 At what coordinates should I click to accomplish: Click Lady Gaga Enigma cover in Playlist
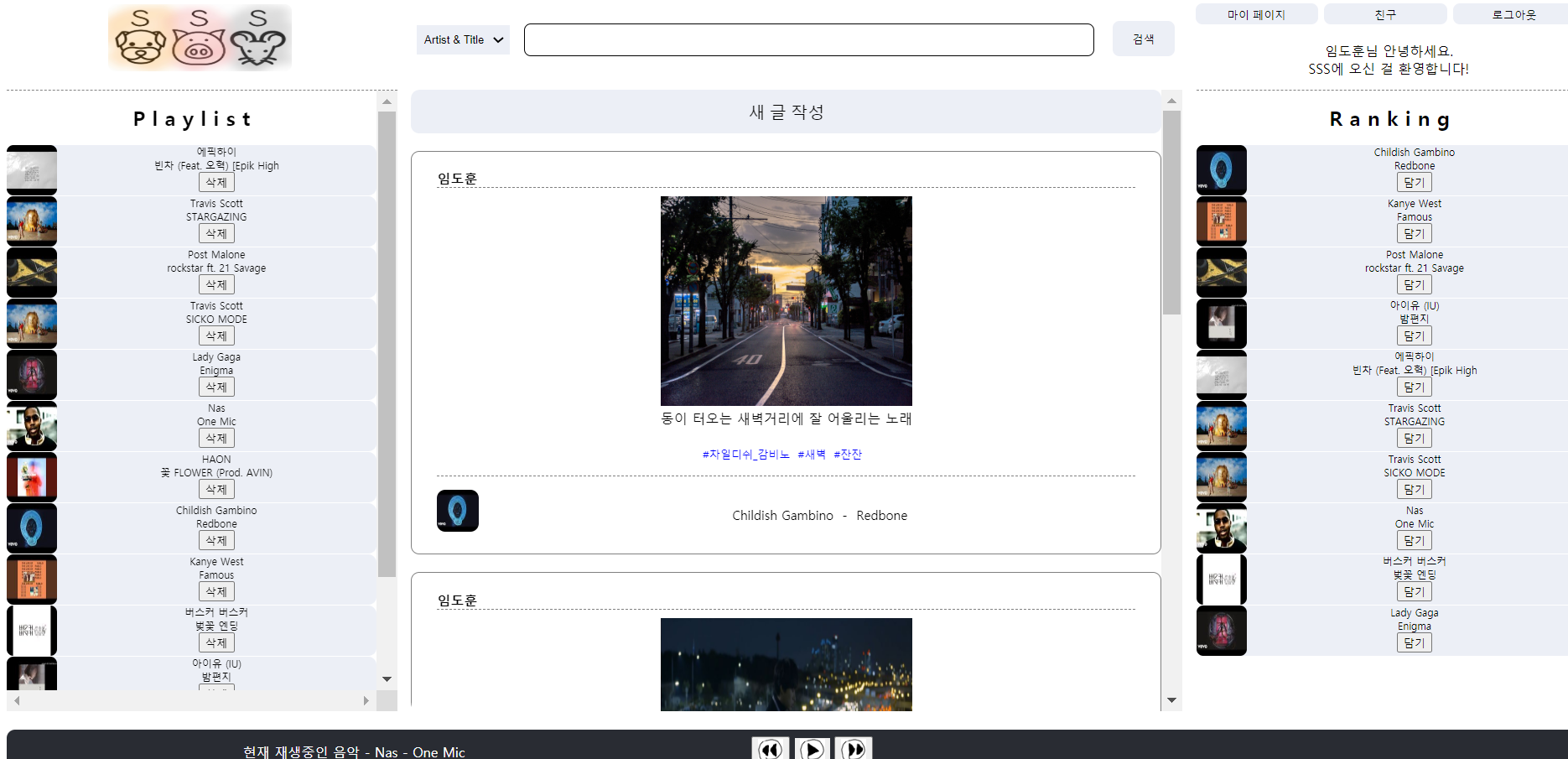pyautogui.click(x=32, y=375)
